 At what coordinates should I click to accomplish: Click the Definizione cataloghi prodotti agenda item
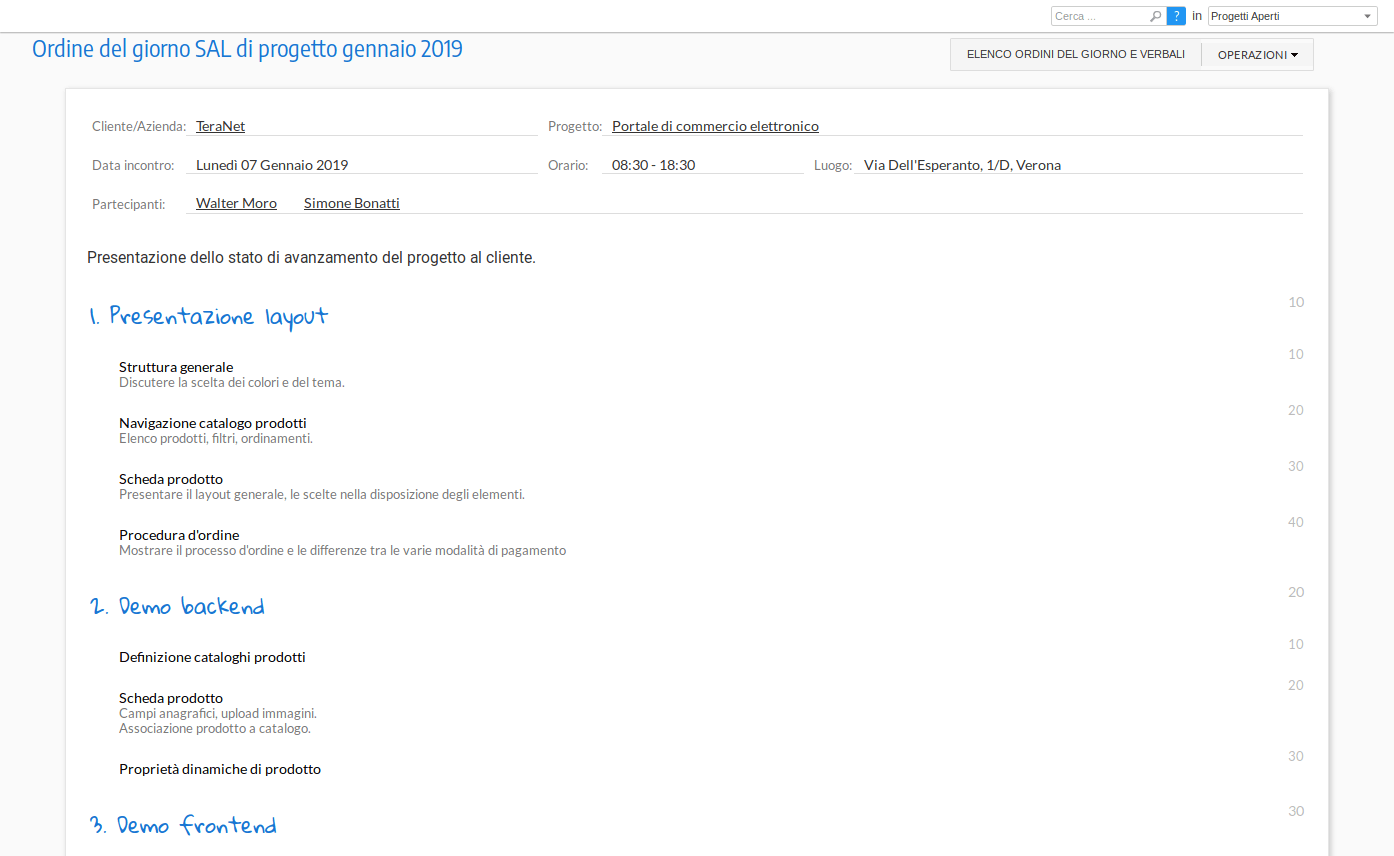point(212,657)
